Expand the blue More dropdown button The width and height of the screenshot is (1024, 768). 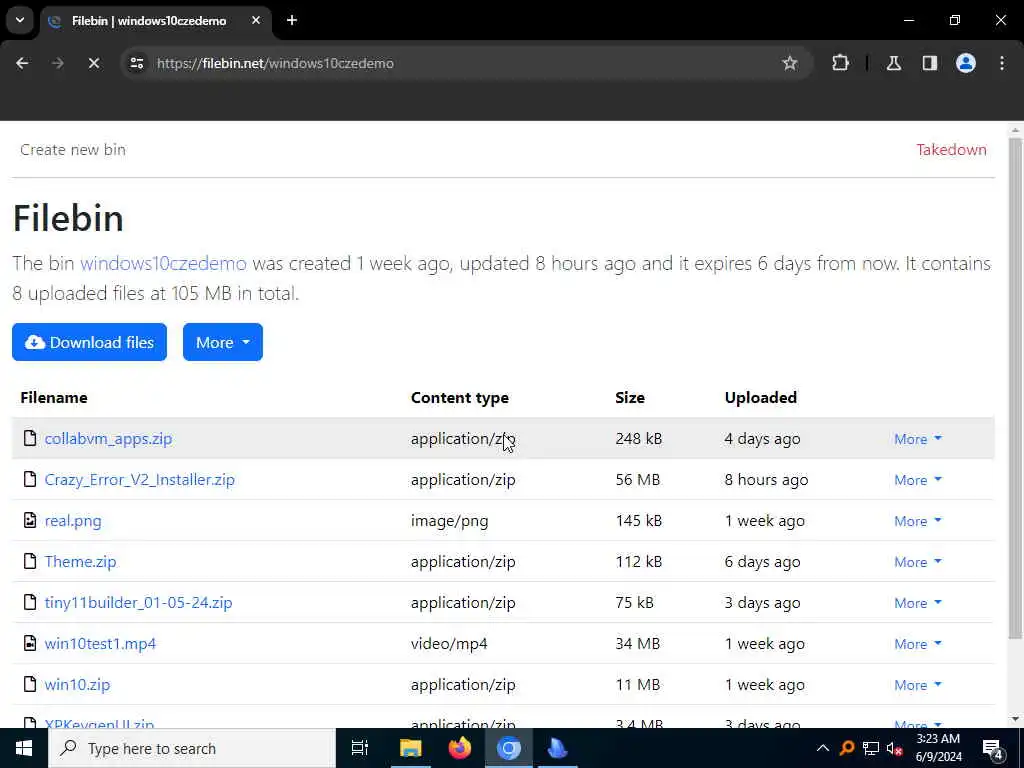pos(223,342)
